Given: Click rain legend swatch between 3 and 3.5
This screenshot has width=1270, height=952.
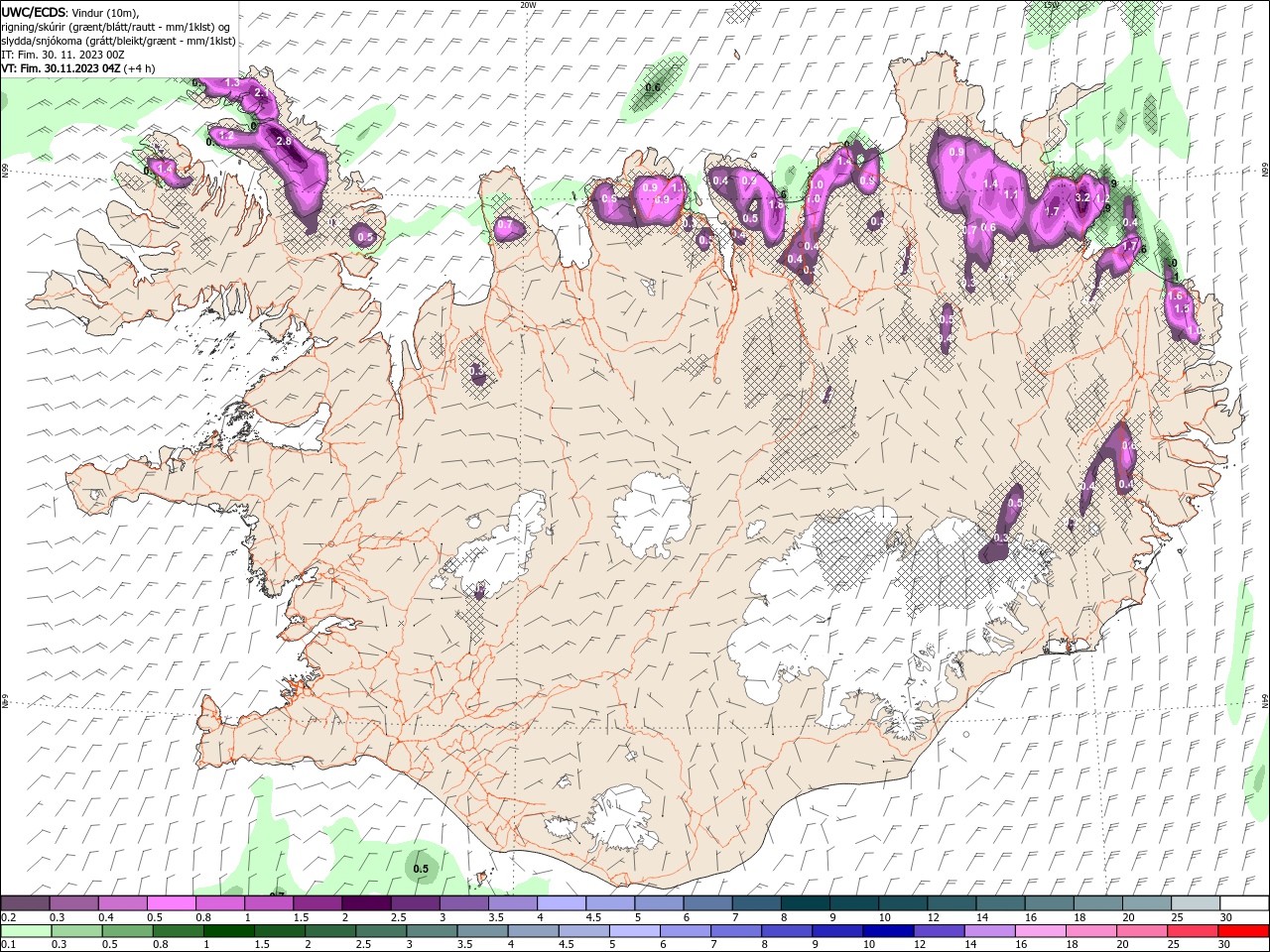Looking at the screenshot, I should click(432, 930).
